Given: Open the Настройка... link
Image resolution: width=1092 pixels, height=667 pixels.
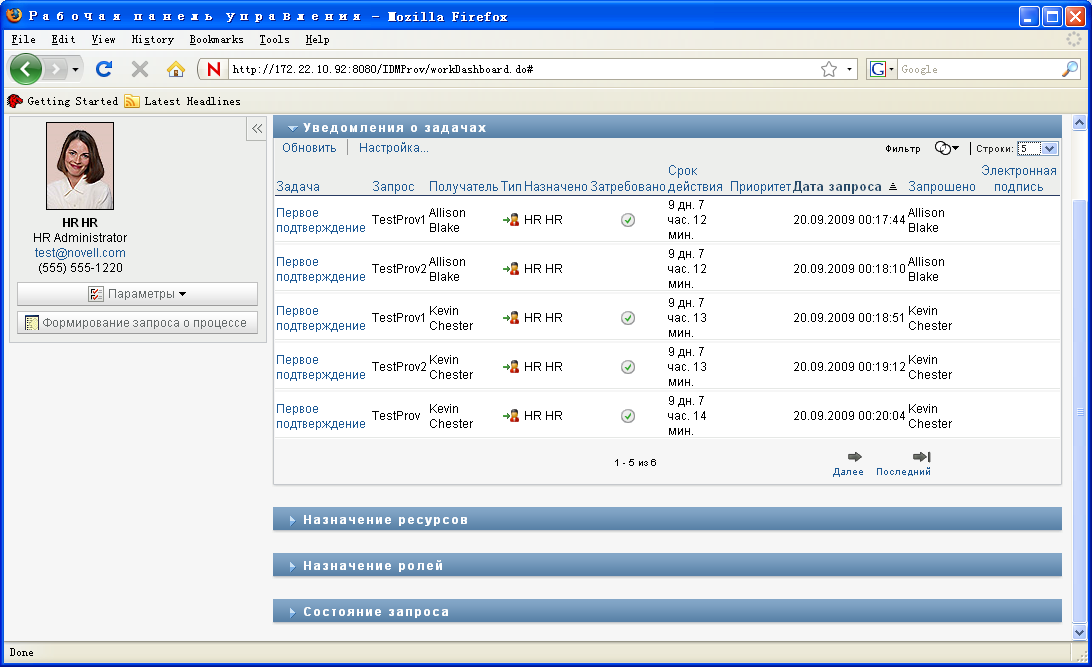Looking at the screenshot, I should click(393, 148).
